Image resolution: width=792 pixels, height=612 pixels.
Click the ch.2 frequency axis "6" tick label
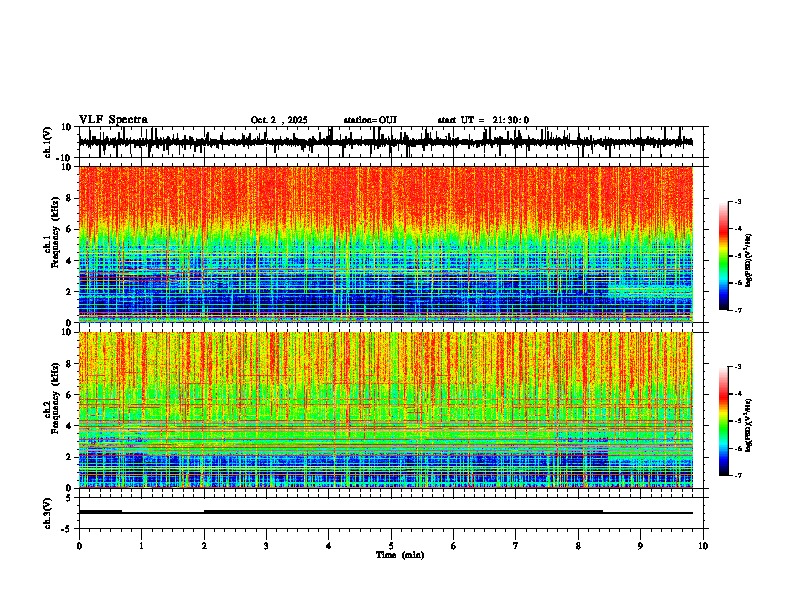coord(70,395)
